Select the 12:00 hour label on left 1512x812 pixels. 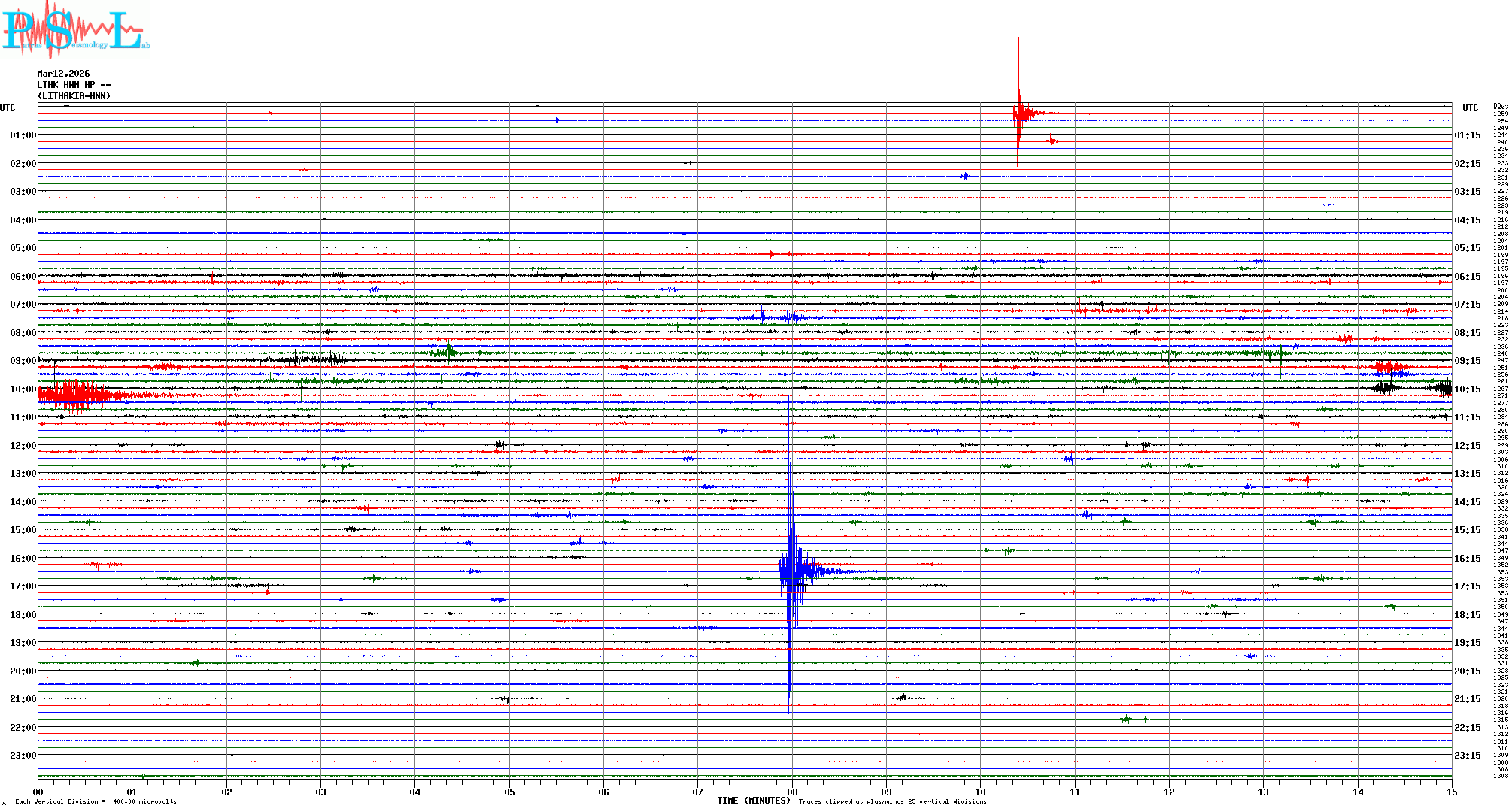pos(23,446)
